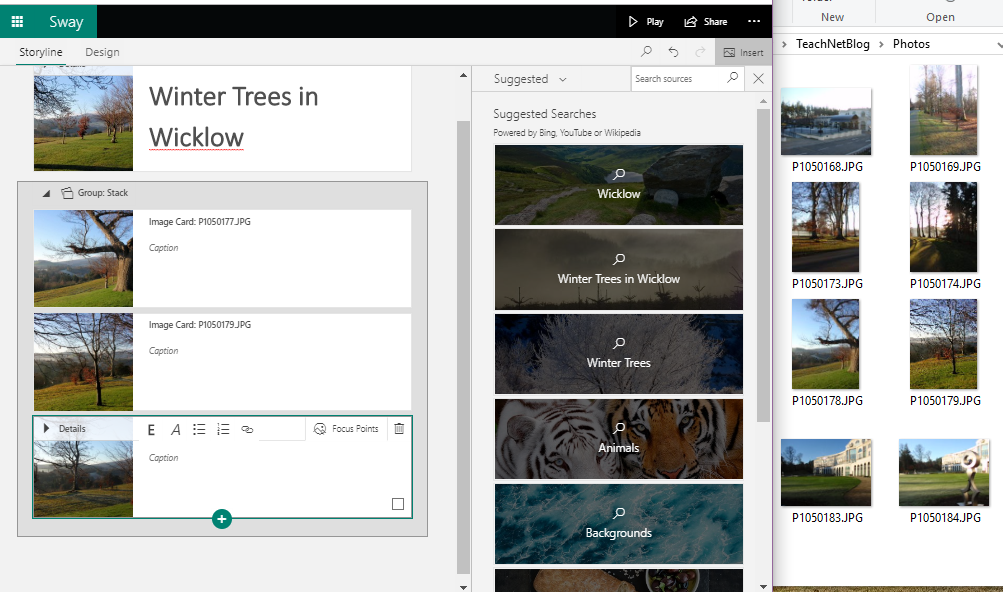Open Focus Points for the image
This screenshot has height=592, width=1003.
(x=346, y=429)
